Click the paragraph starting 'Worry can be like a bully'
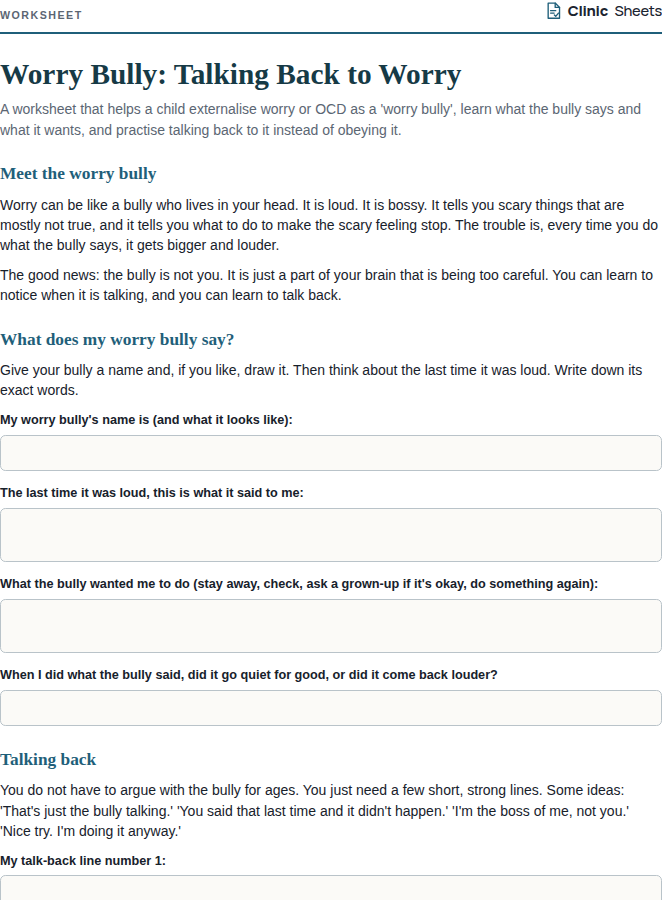The image size is (662, 900). tap(329, 225)
